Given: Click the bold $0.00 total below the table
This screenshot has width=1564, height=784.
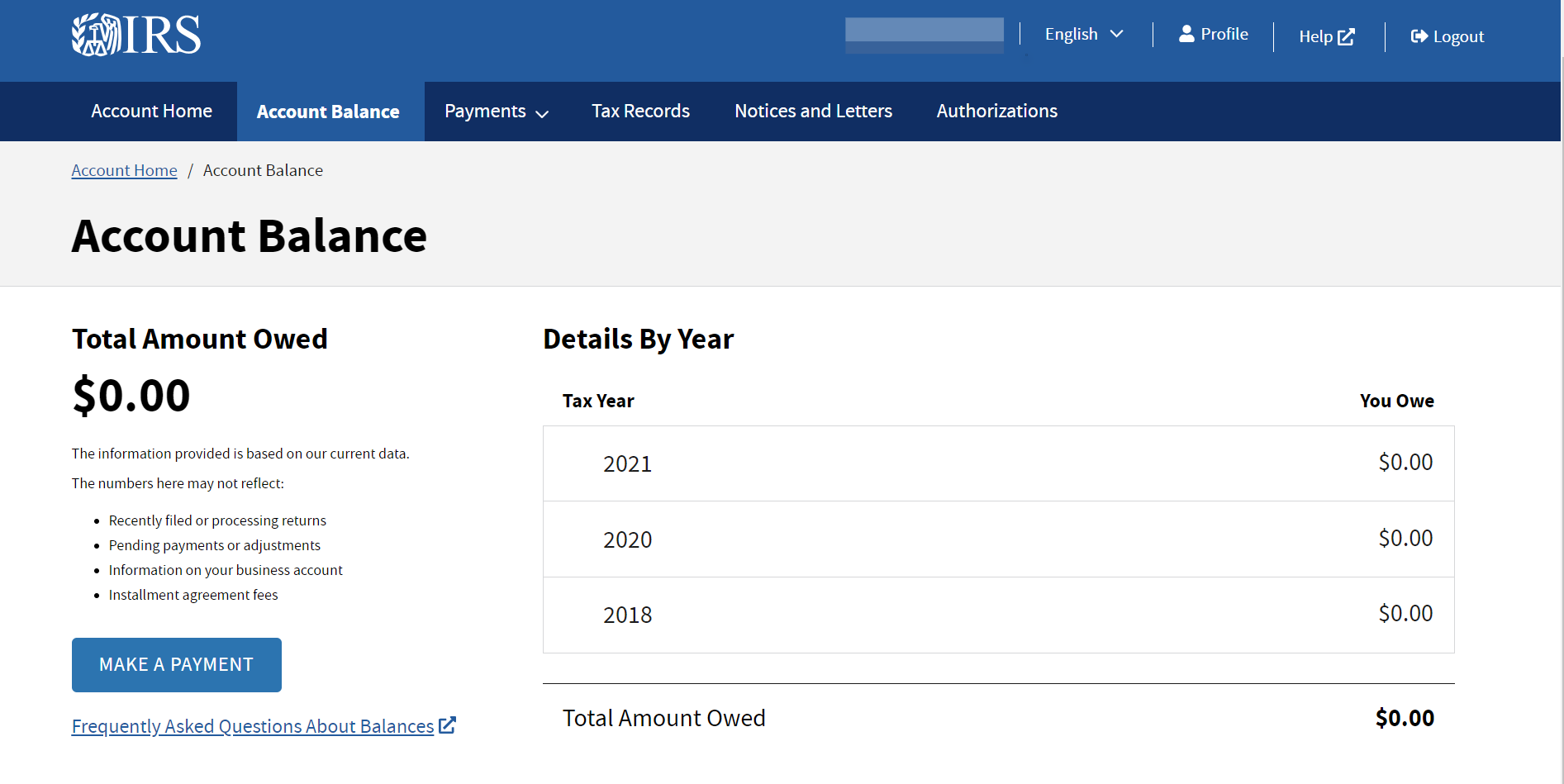Looking at the screenshot, I should tap(1405, 718).
